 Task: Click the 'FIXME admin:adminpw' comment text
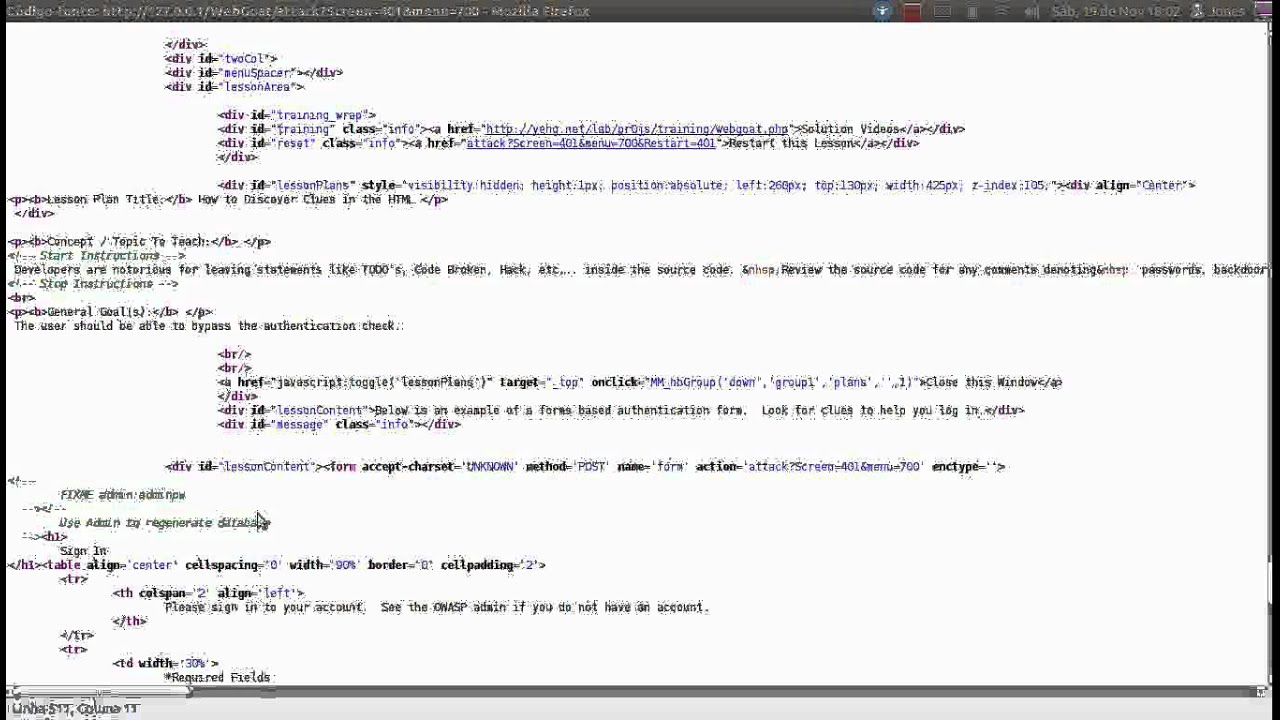pos(122,494)
